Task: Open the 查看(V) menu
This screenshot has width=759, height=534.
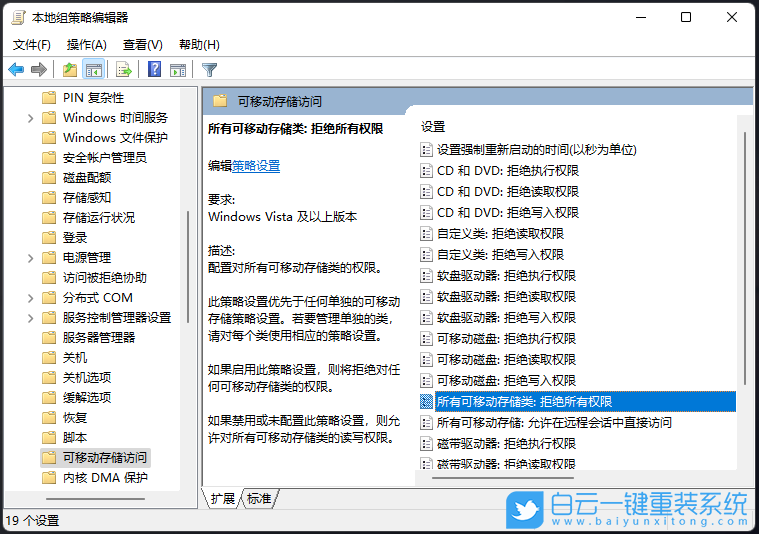Action: [143, 45]
